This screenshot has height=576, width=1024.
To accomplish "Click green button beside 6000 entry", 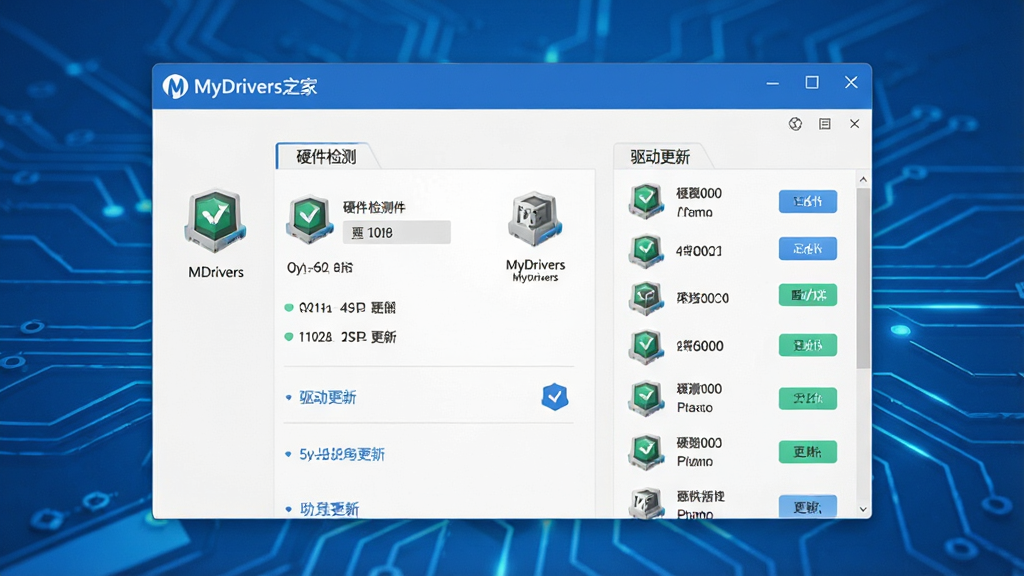I will [x=808, y=345].
